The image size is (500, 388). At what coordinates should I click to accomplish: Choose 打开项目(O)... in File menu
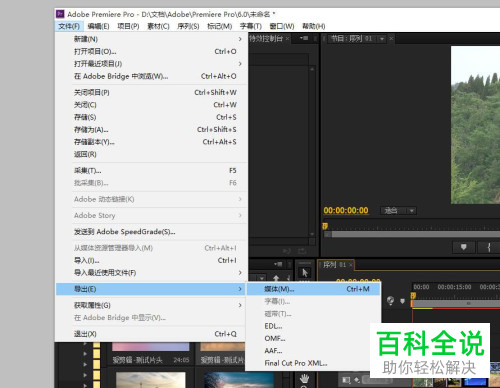click(152, 51)
